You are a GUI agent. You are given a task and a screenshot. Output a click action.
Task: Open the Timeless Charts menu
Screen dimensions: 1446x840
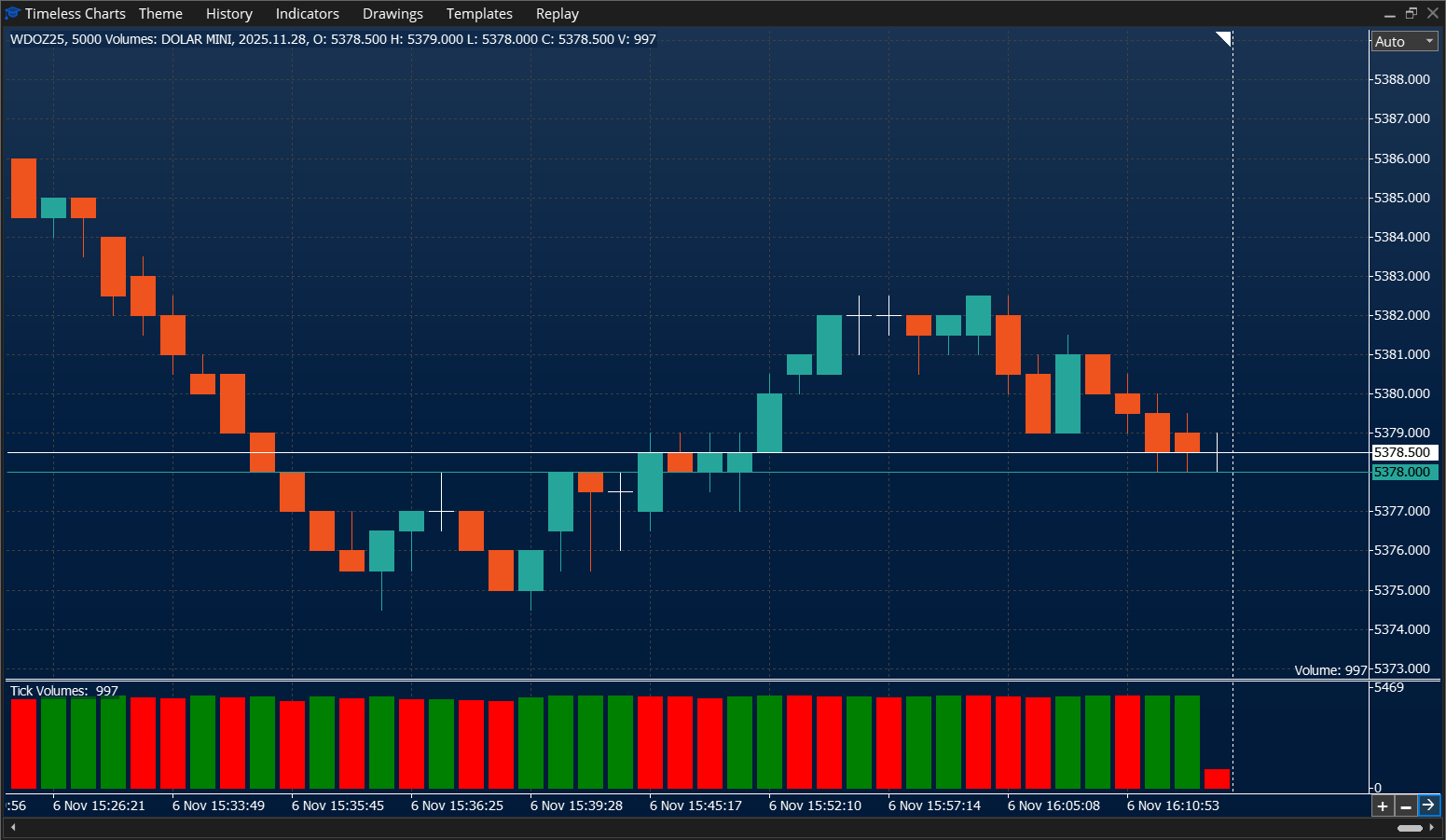[x=76, y=13]
